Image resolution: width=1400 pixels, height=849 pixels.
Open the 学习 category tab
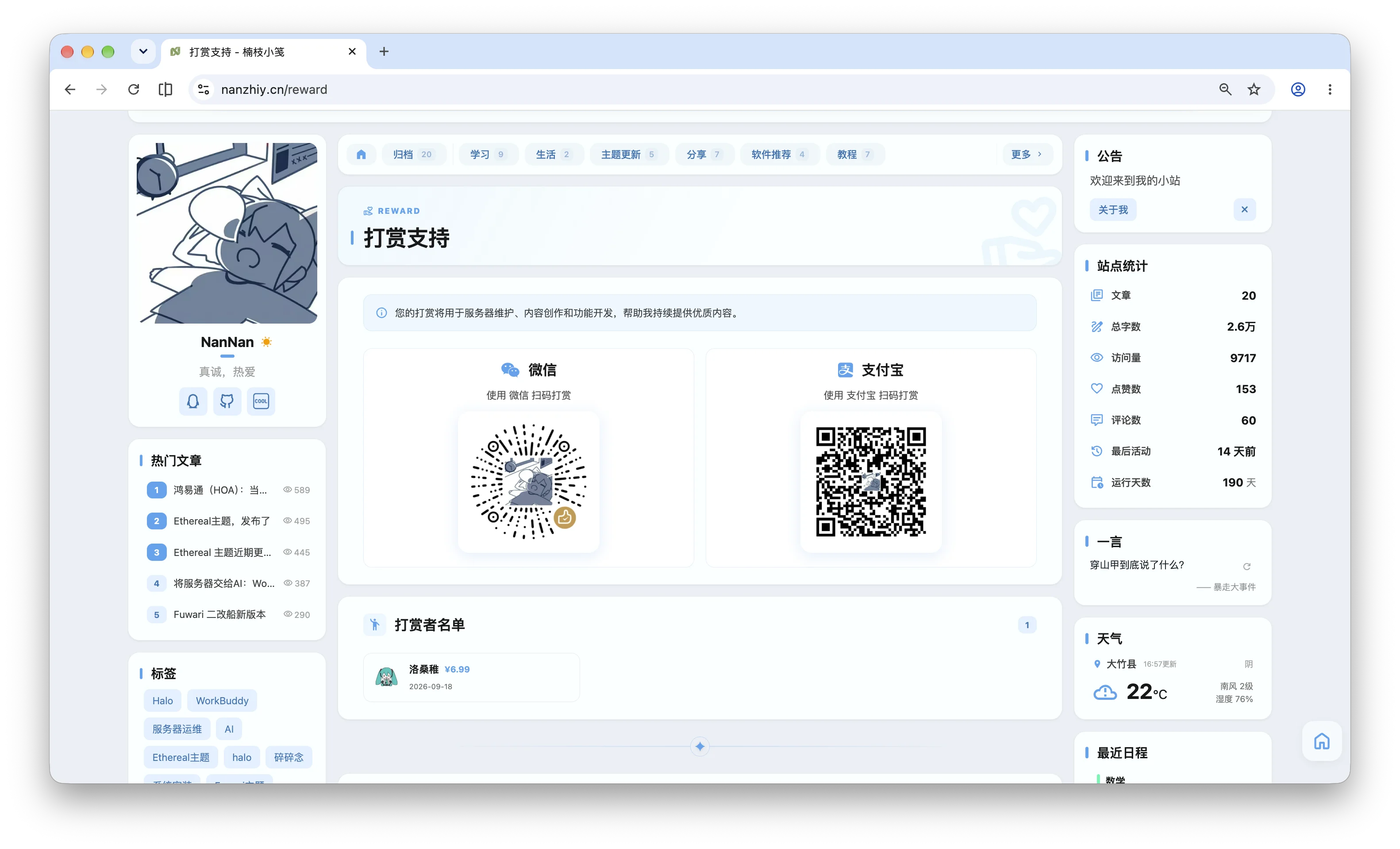[x=488, y=154]
